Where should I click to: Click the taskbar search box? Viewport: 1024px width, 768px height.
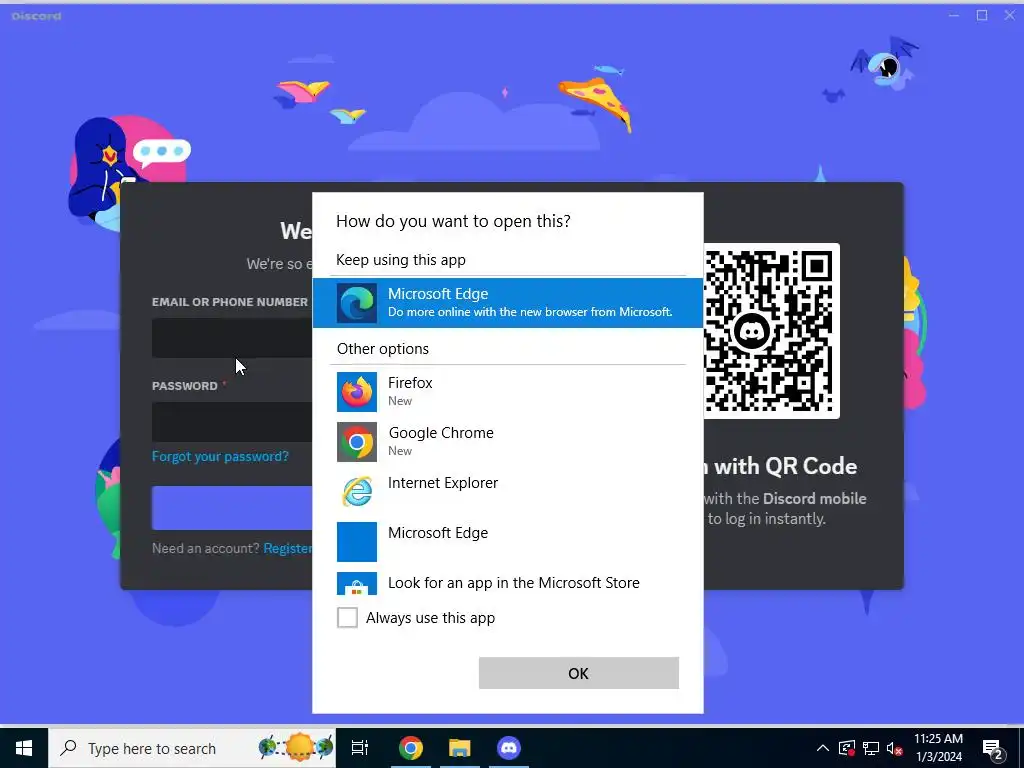[192, 748]
